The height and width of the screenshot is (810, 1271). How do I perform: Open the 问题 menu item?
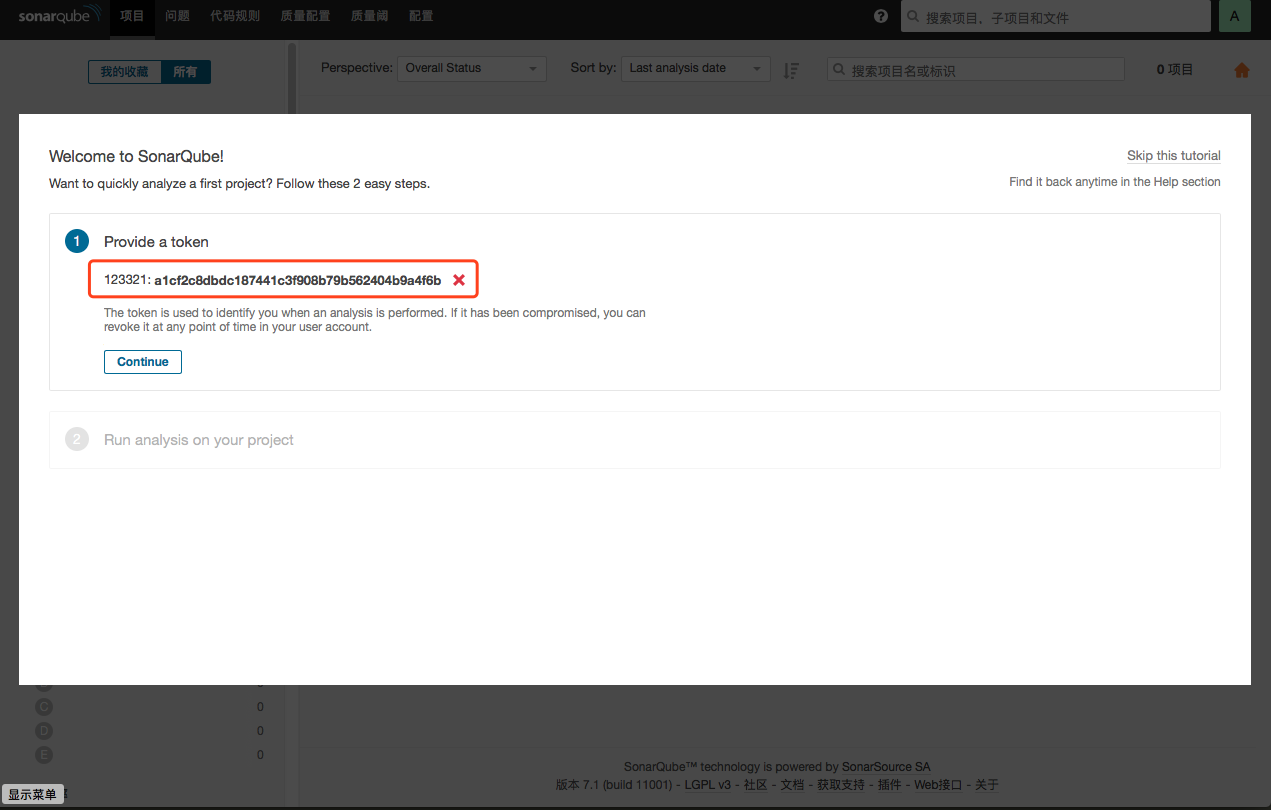pos(177,16)
